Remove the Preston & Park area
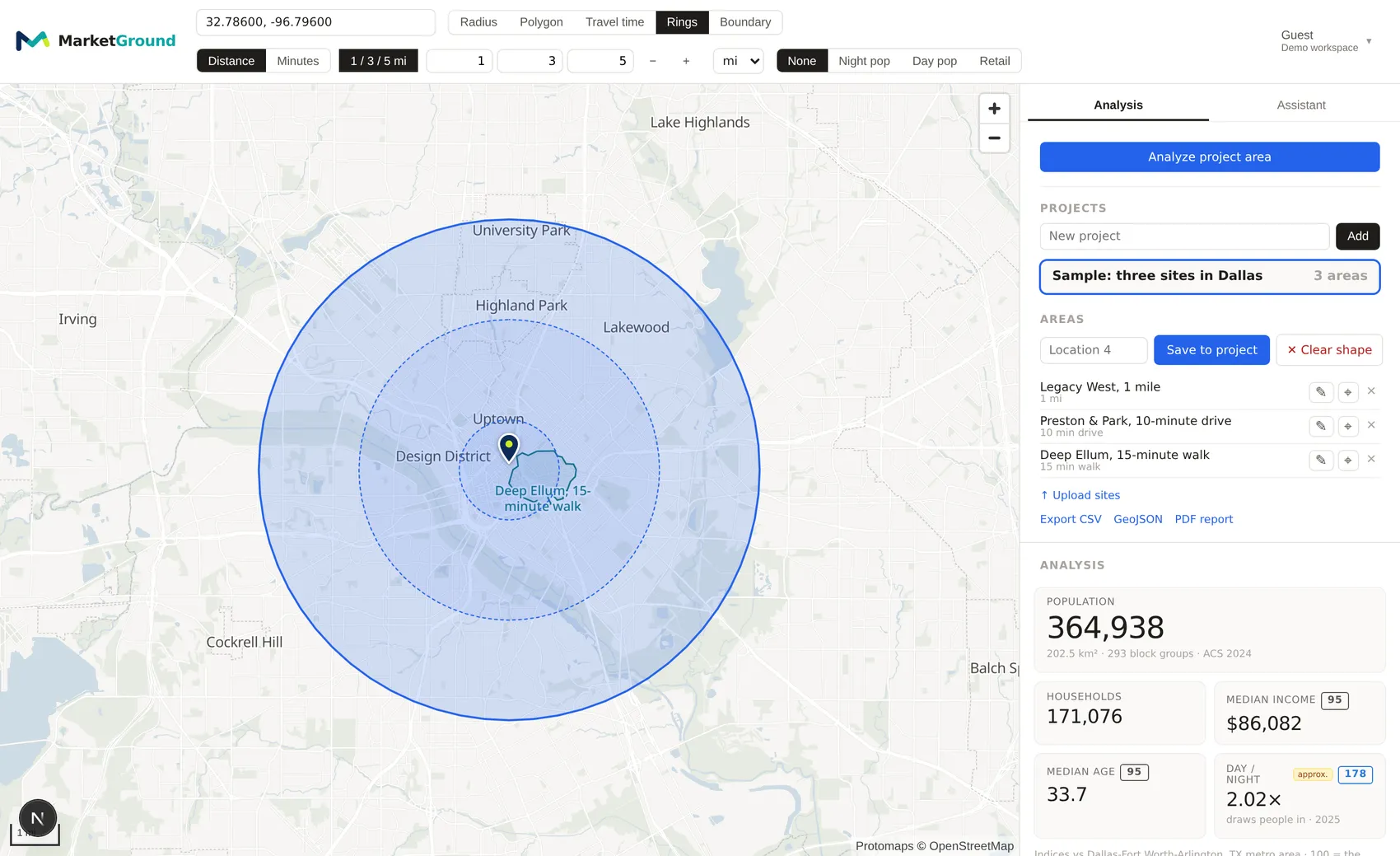 [1371, 425]
